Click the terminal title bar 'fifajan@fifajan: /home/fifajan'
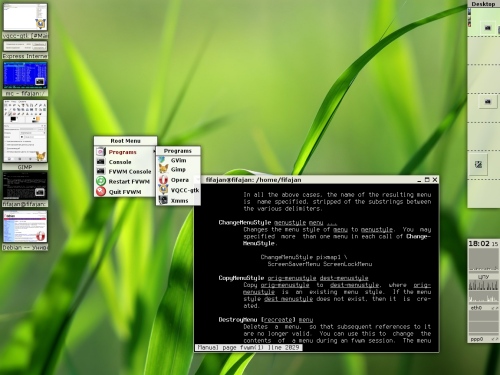 [x=253, y=180]
